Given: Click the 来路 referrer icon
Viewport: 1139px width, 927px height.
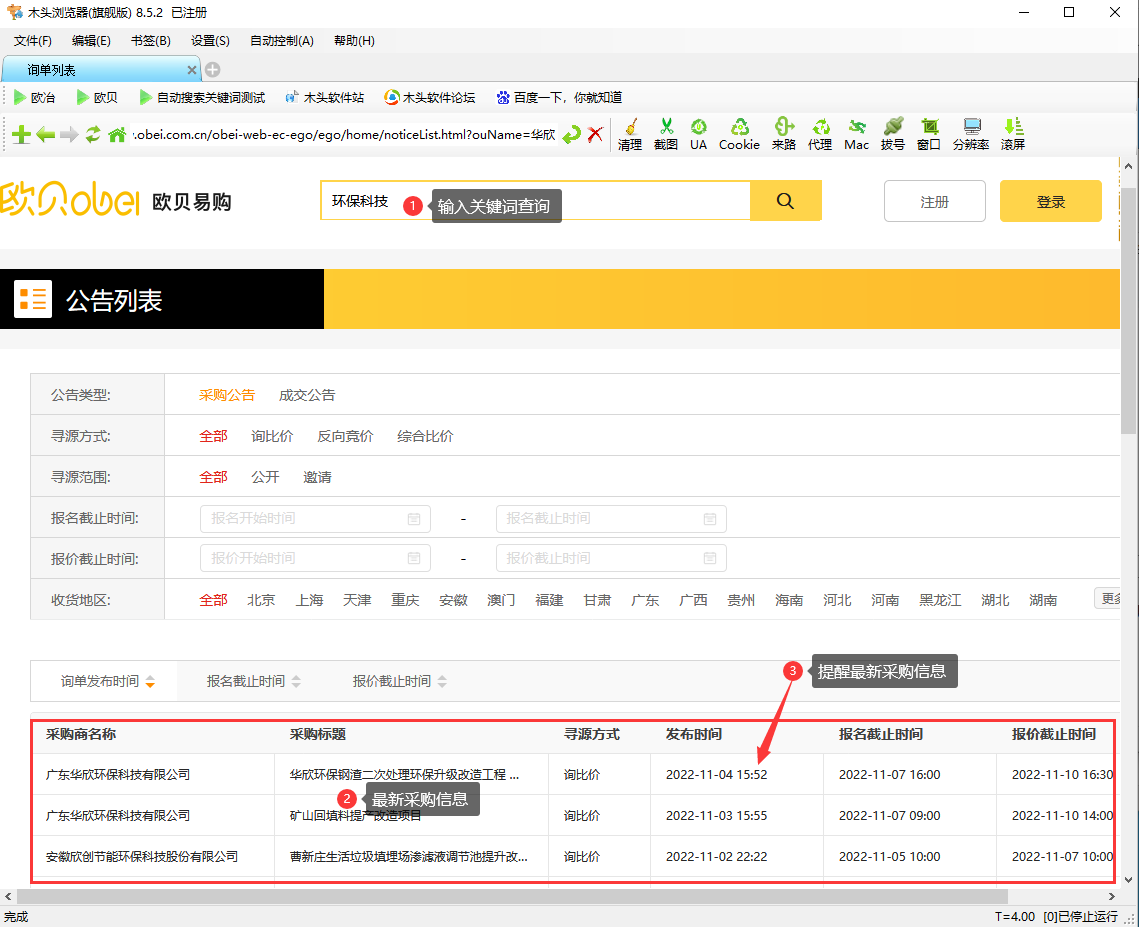Looking at the screenshot, I should click(x=784, y=134).
